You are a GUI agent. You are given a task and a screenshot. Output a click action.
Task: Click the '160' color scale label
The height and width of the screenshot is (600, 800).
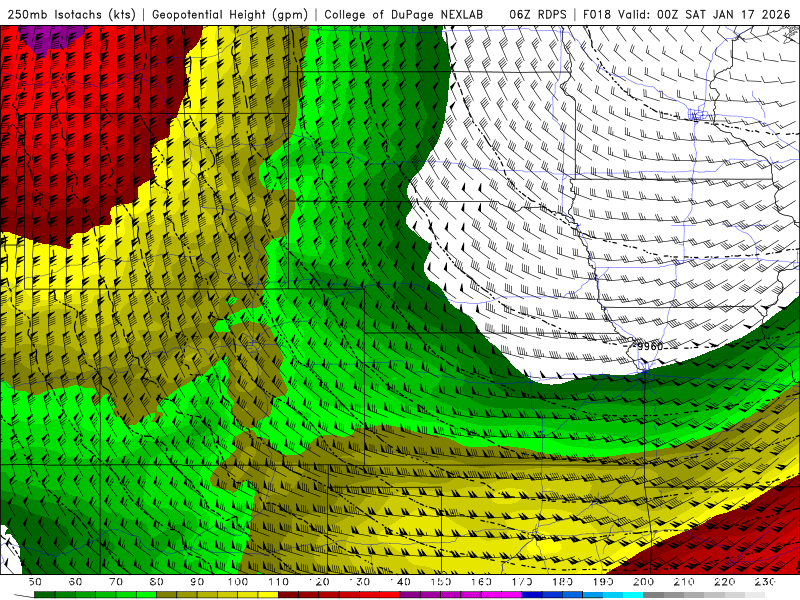pyautogui.click(x=481, y=582)
